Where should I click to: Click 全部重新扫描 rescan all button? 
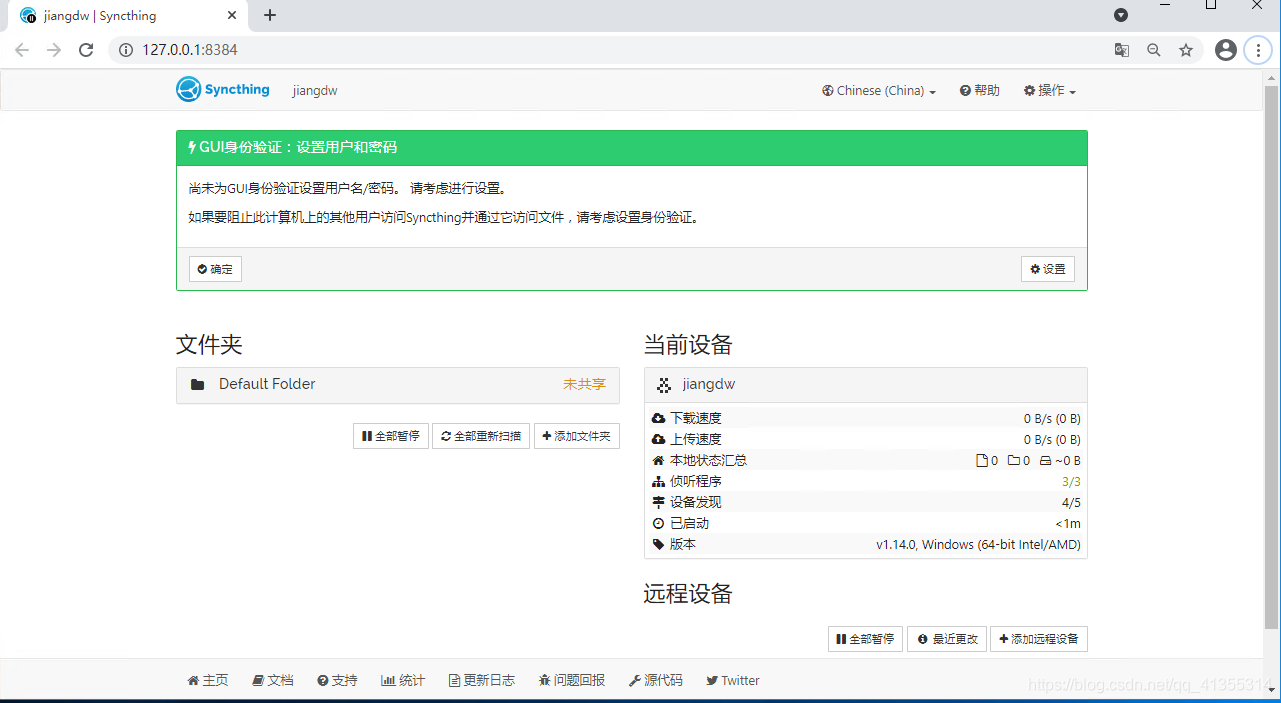(481, 436)
